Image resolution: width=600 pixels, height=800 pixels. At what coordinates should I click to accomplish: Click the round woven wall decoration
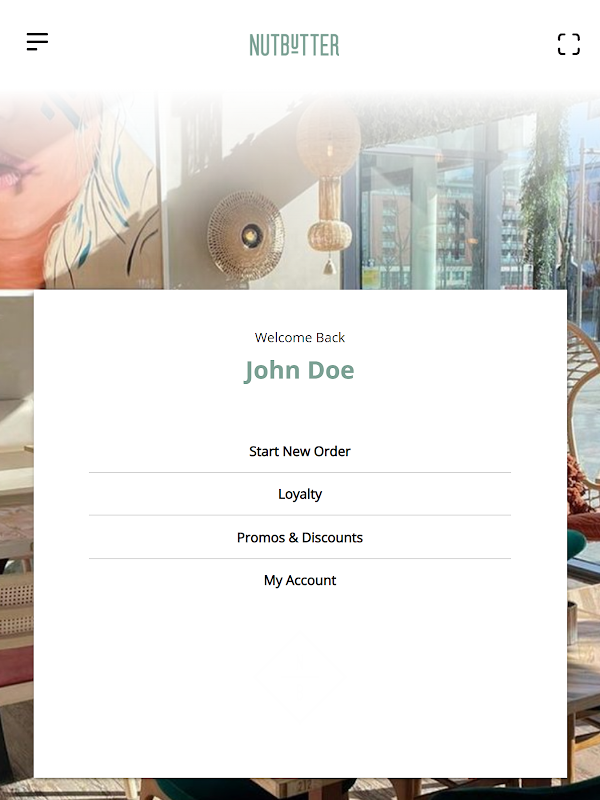(246, 235)
